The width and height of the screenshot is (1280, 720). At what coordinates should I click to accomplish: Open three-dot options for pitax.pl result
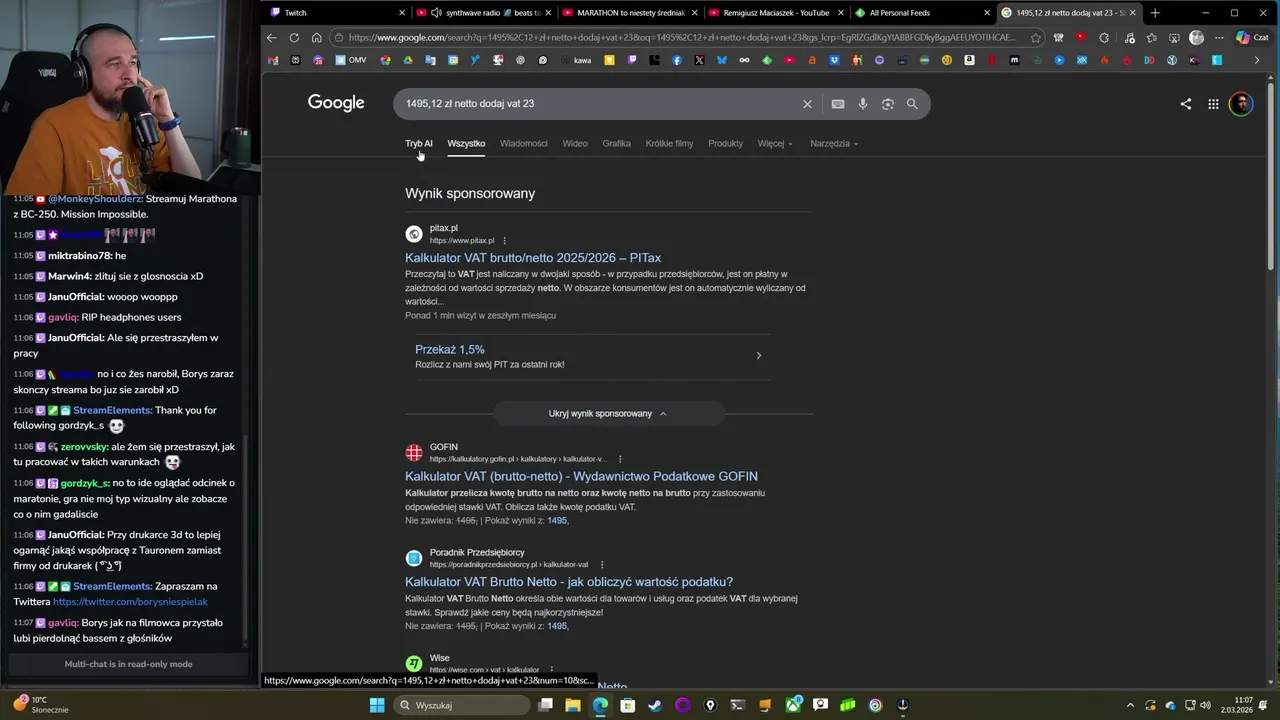[x=504, y=241]
